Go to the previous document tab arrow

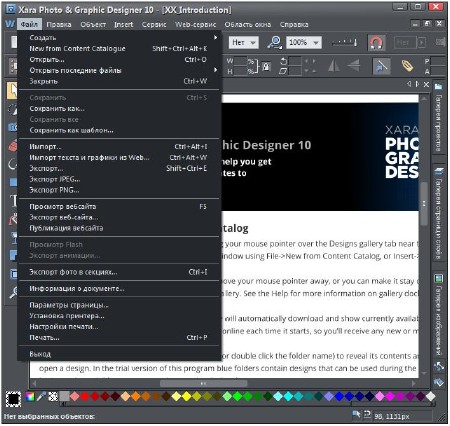tap(409, 84)
